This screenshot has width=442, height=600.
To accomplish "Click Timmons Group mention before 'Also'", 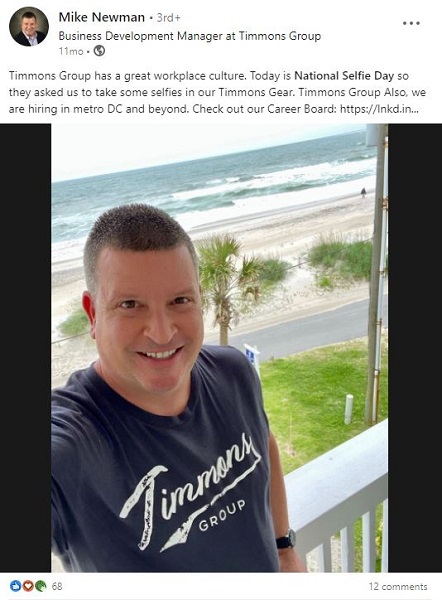I will coord(341,93).
